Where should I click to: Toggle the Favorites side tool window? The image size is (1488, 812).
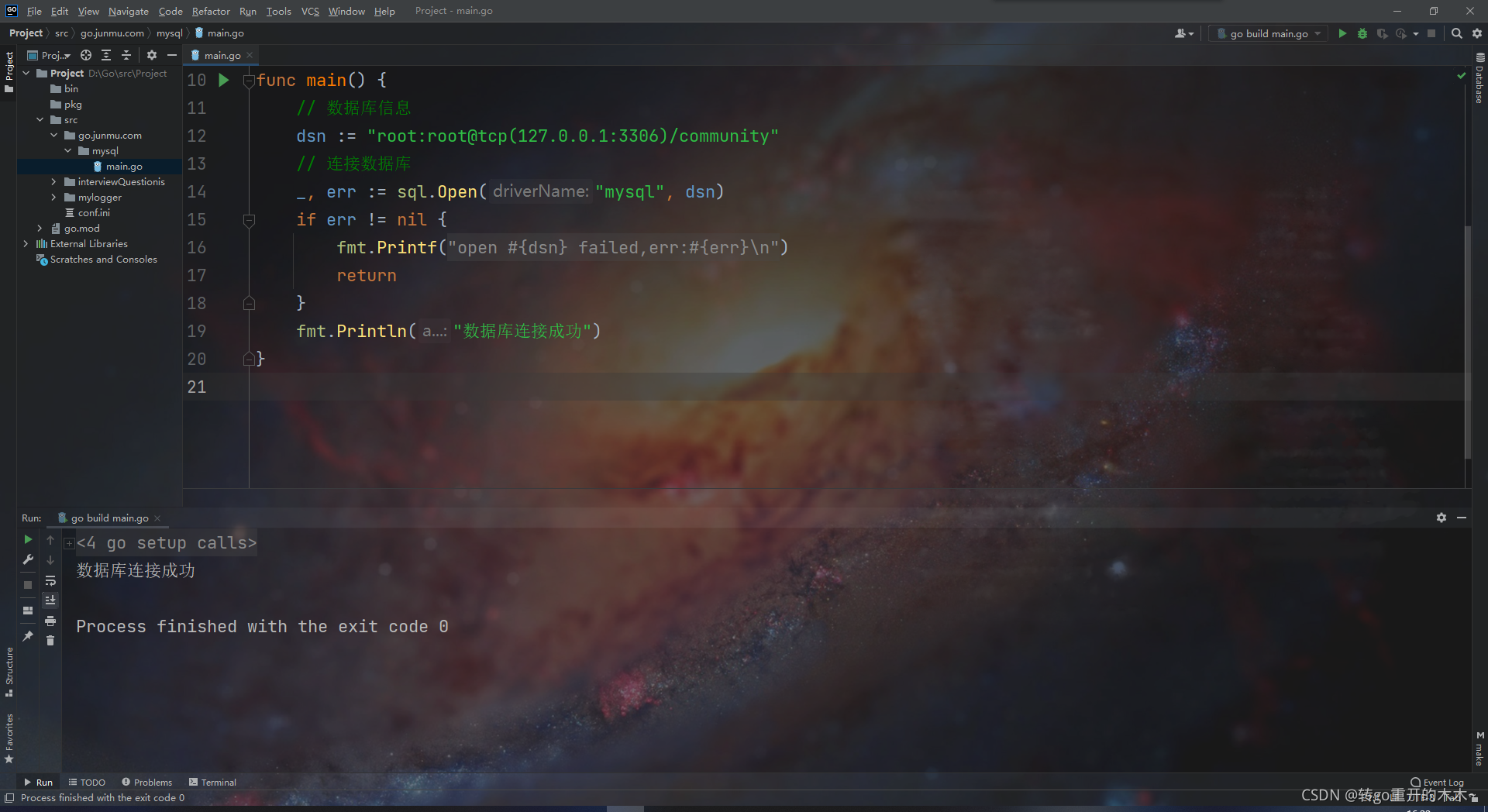[9, 738]
